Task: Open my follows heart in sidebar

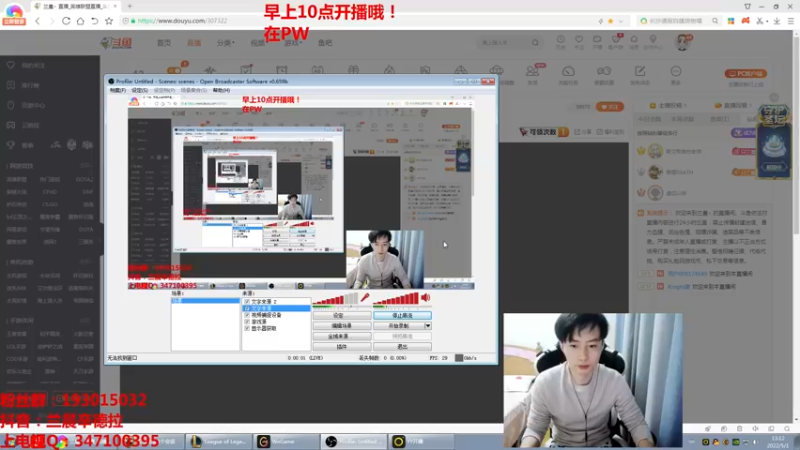Action: pos(11,65)
